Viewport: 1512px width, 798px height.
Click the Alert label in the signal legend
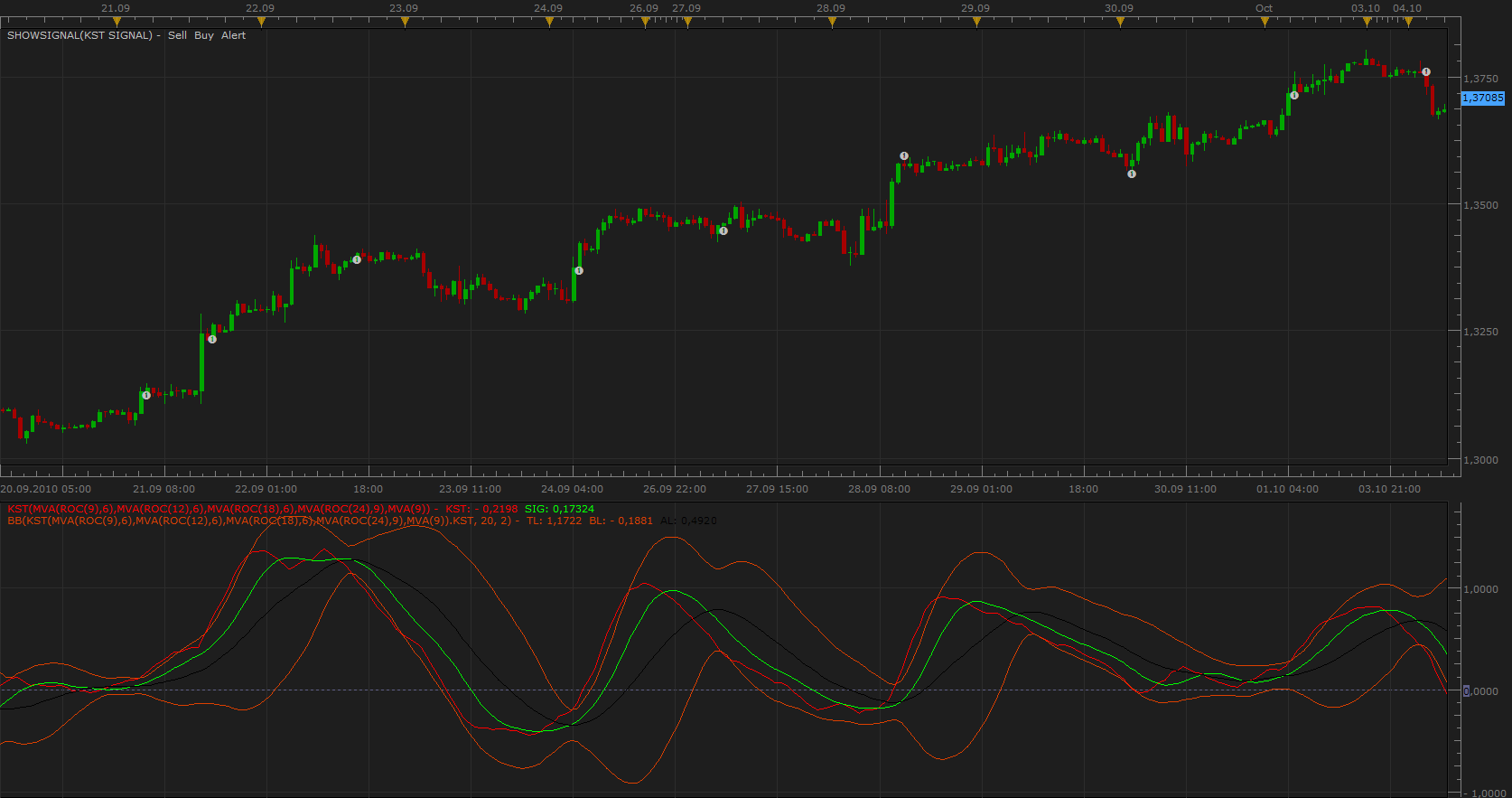pos(233,35)
